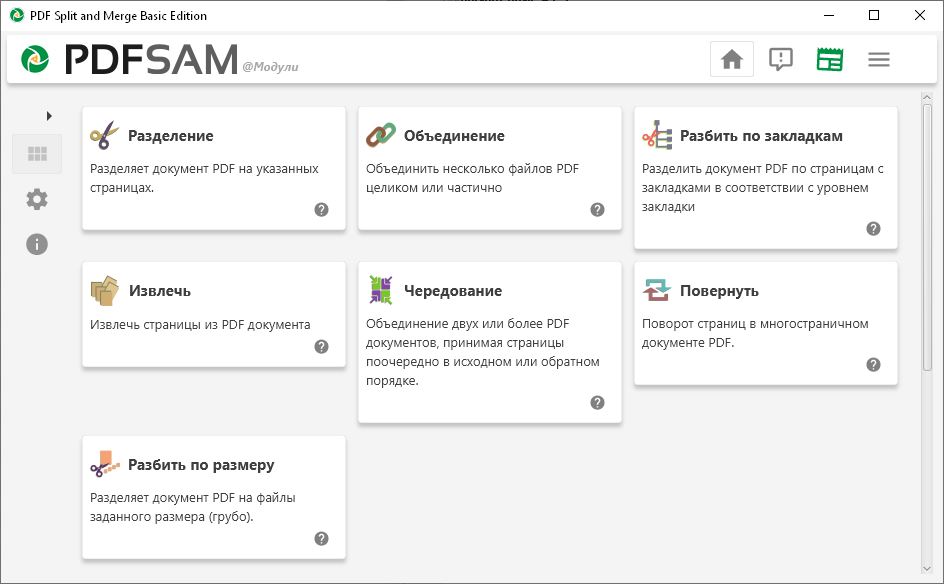Open the feedback speech-bubble icon
This screenshot has height=584, width=944.
click(781, 59)
